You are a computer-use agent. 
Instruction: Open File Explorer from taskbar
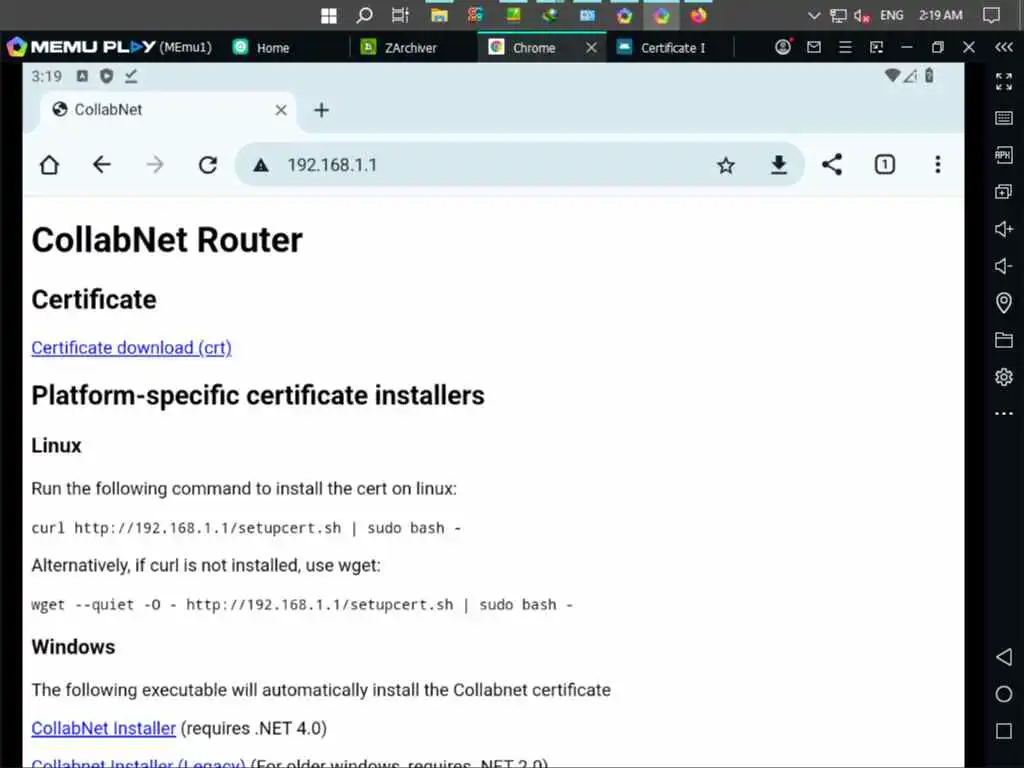tap(439, 15)
